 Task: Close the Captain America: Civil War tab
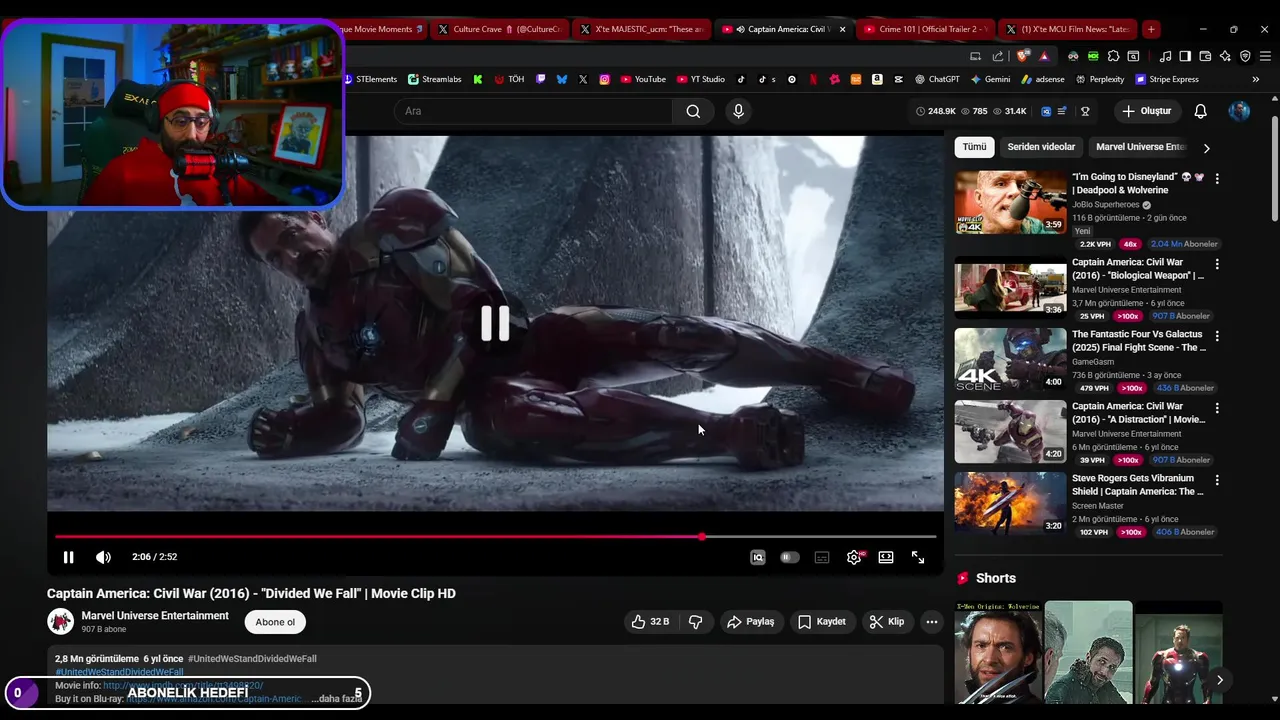click(842, 29)
